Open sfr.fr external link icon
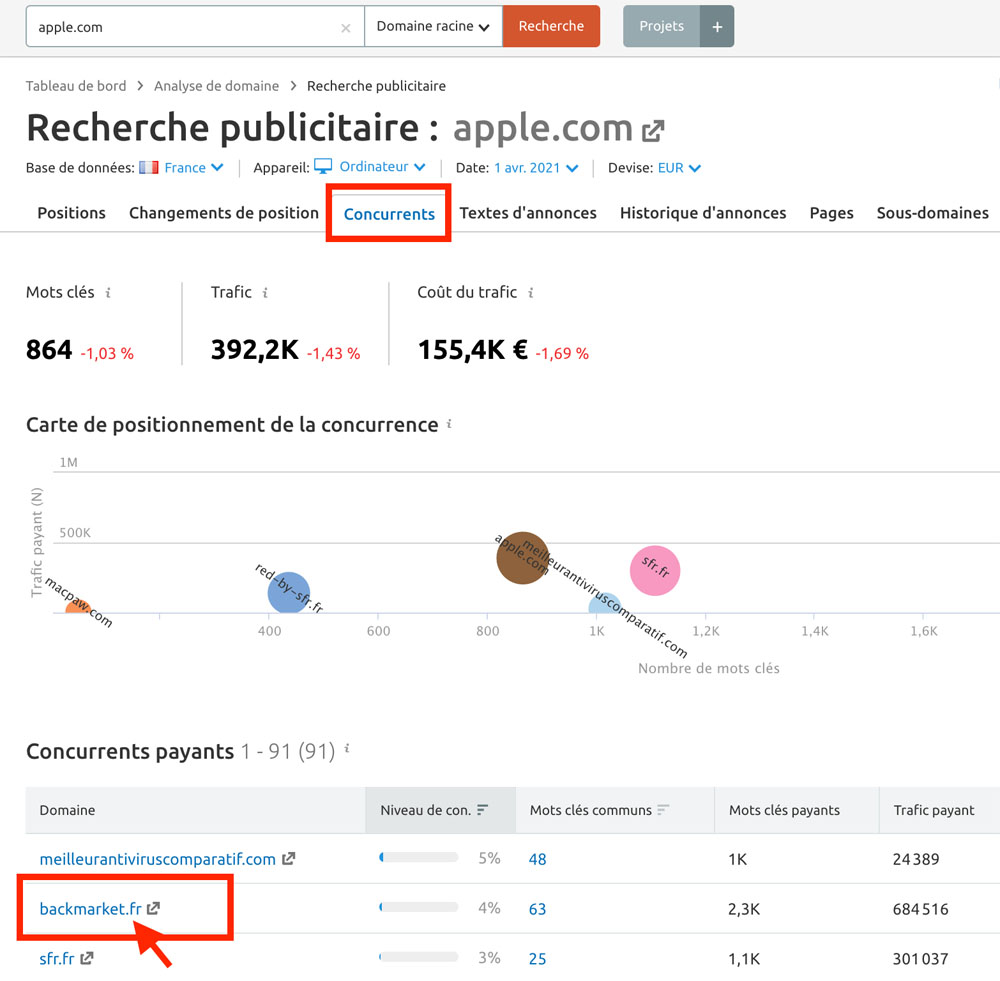 (87, 958)
